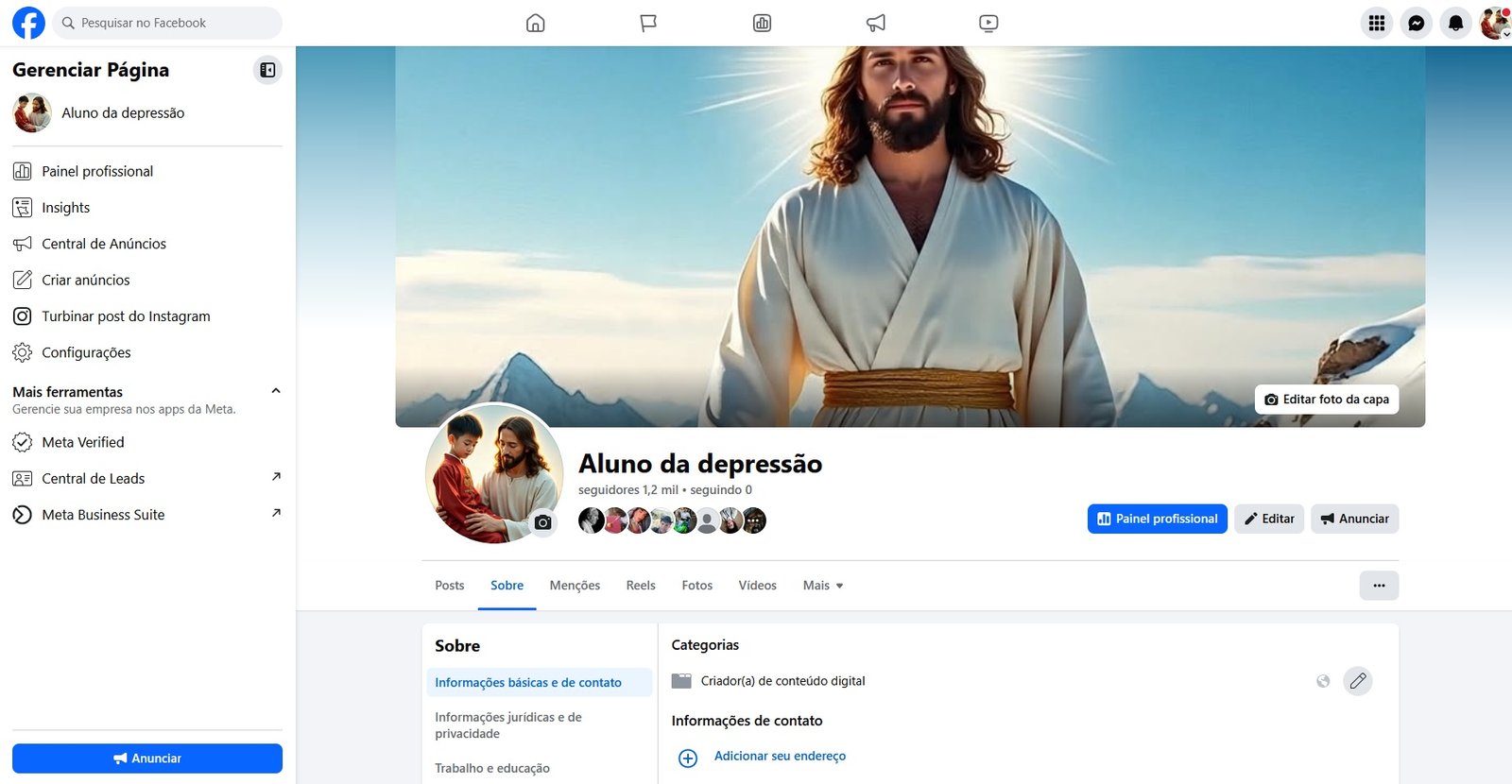The height and width of the screenshot is (784, 1512).
Task: Click Adicionar seu endereço link
Action: [x=780, y=757]
